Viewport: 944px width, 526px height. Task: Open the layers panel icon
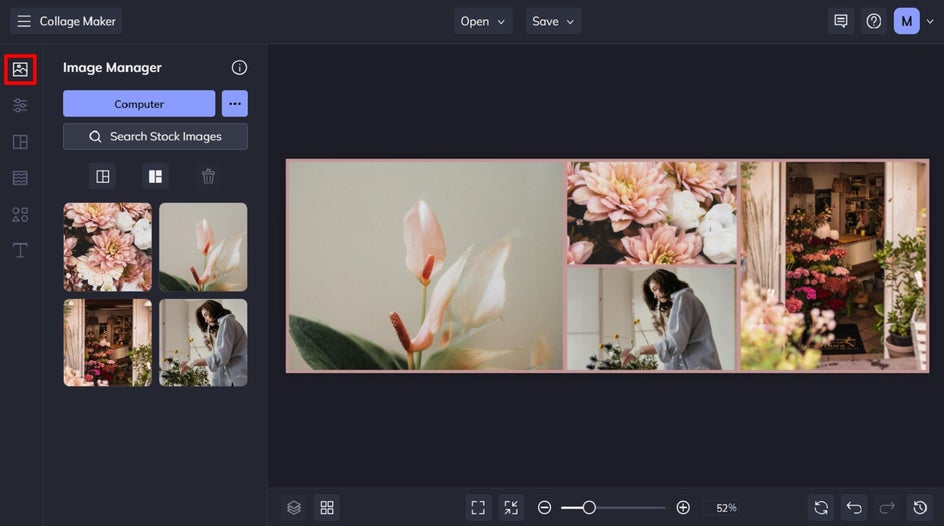(294, 507)
